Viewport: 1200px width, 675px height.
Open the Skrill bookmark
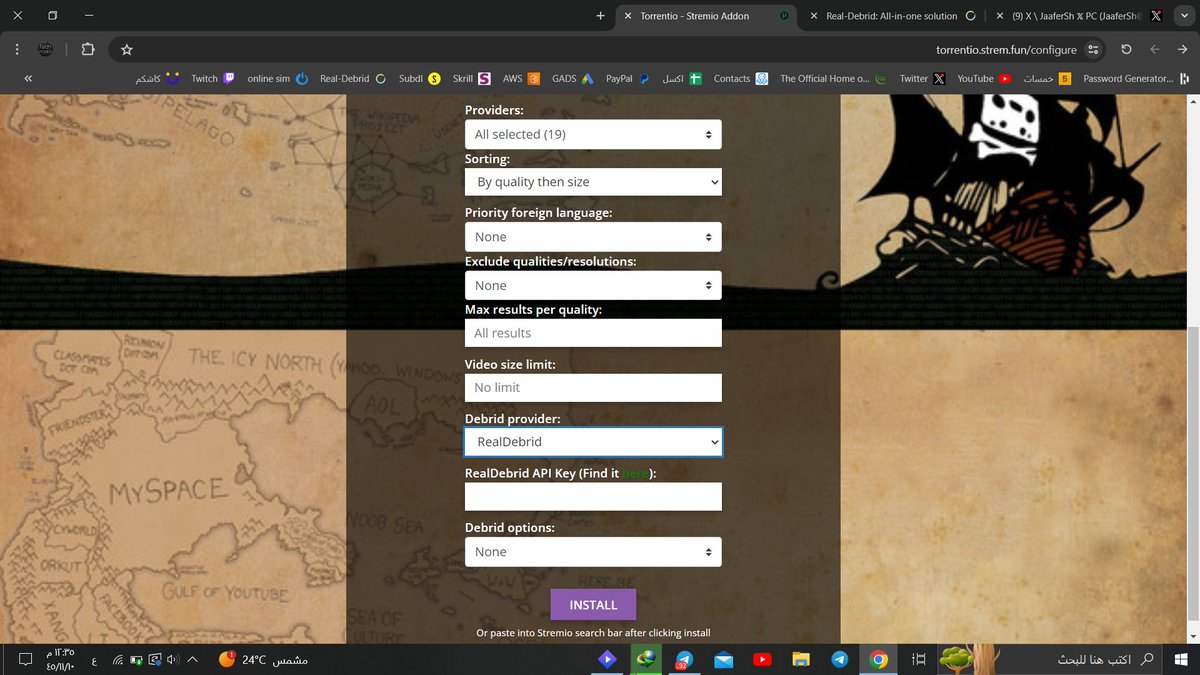(471, 78)
